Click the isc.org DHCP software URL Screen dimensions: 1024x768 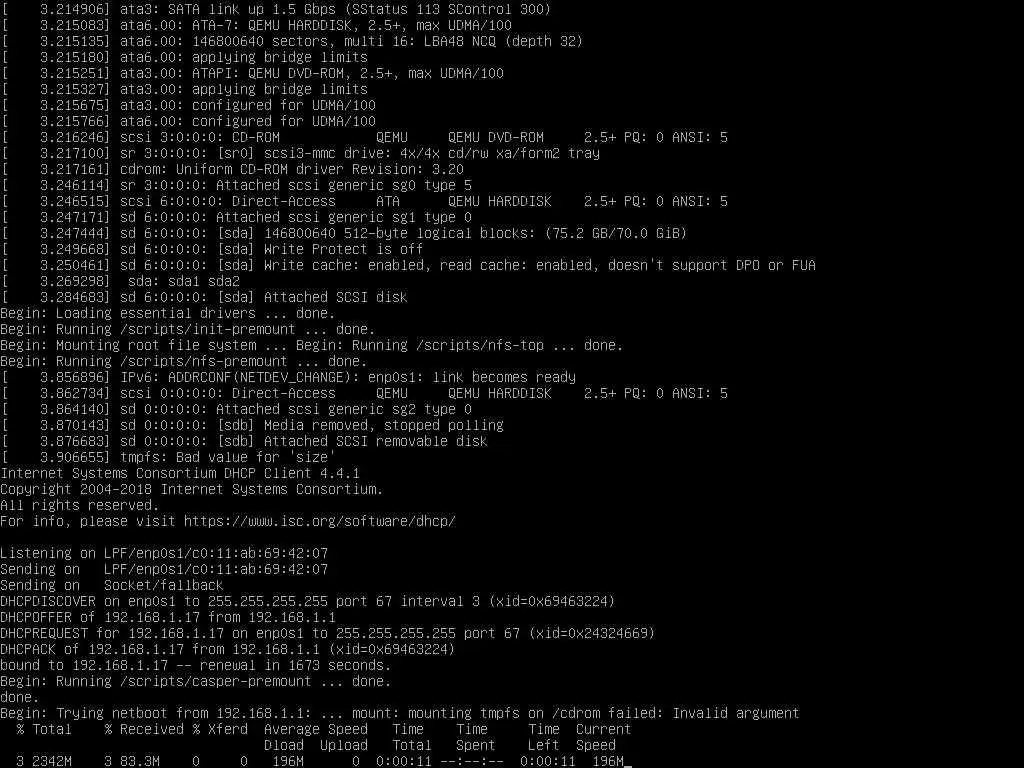(319, 521)
